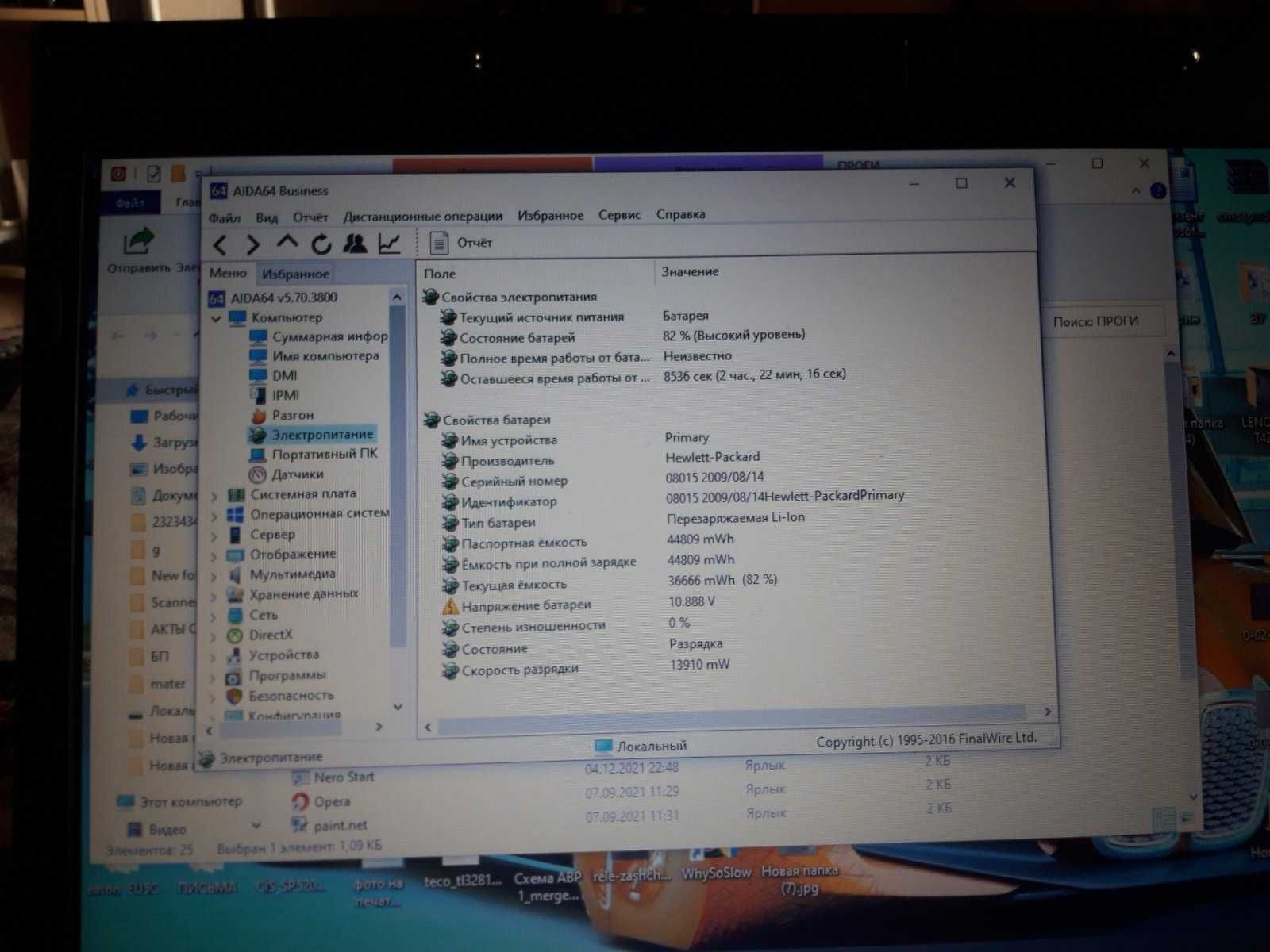Click warning icon beside Напряжение батареи
This screenshot has width=1270, height=952.
[x=450, y=607]
